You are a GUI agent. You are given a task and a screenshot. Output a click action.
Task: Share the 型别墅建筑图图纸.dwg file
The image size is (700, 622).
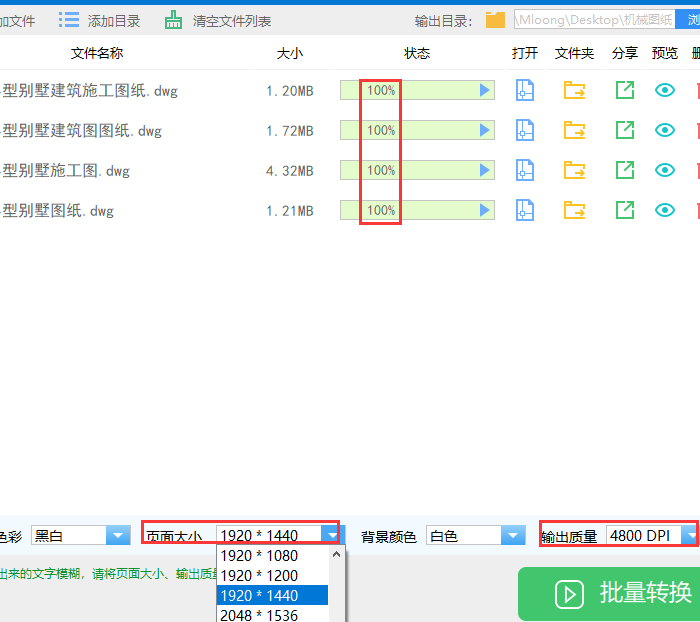[625, 130]
